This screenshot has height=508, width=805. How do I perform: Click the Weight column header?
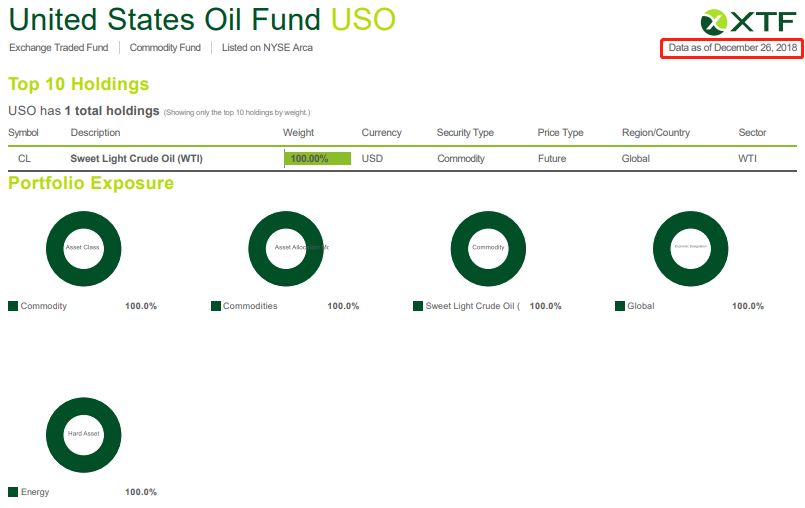[x=298, y=133]
